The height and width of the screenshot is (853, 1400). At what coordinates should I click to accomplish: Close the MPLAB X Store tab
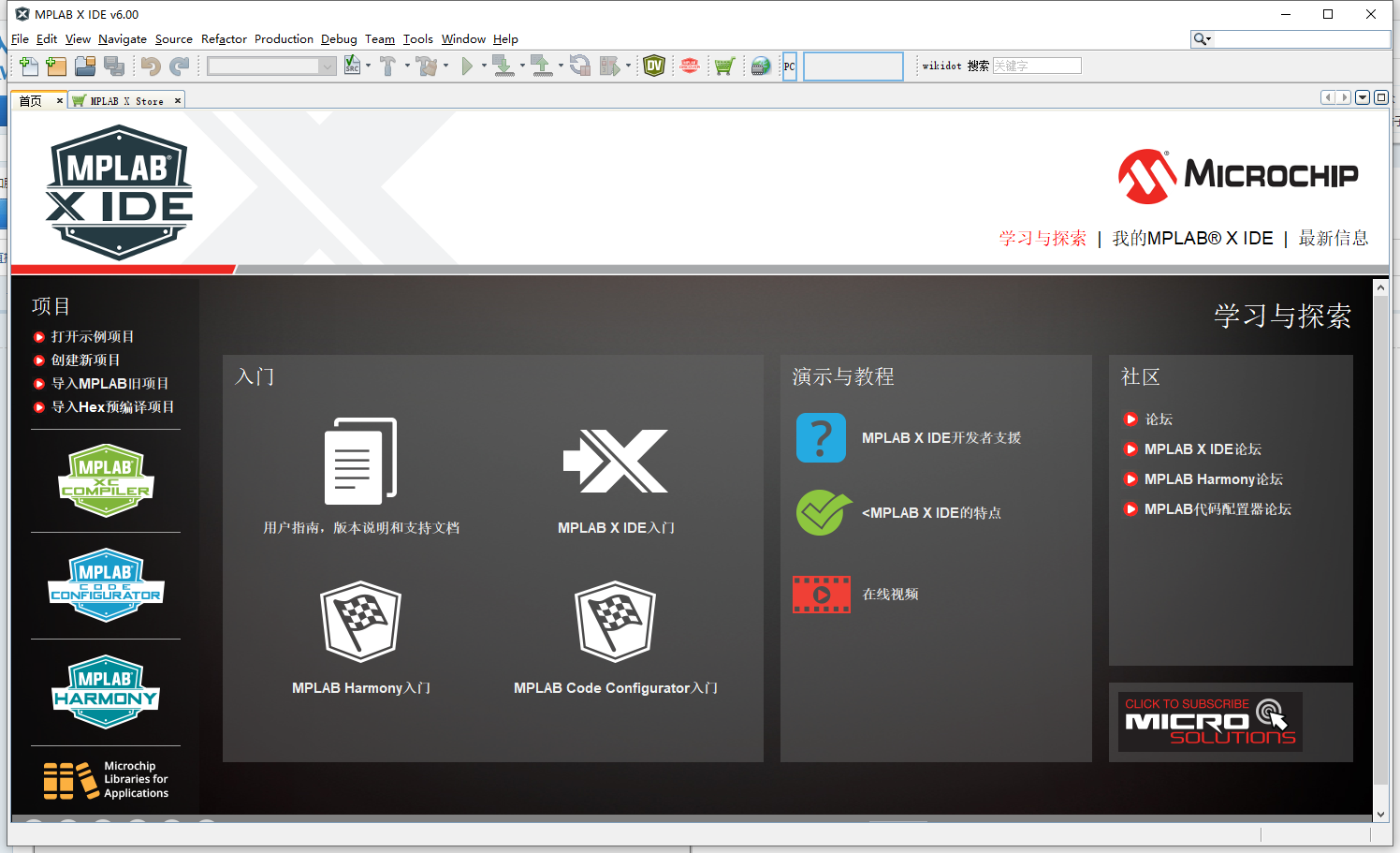click(x=177, y=100)
